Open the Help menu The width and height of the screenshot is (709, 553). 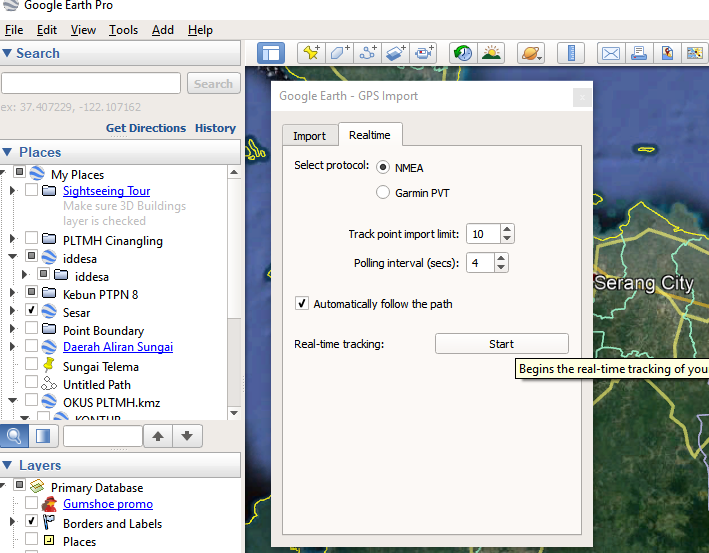200,30
